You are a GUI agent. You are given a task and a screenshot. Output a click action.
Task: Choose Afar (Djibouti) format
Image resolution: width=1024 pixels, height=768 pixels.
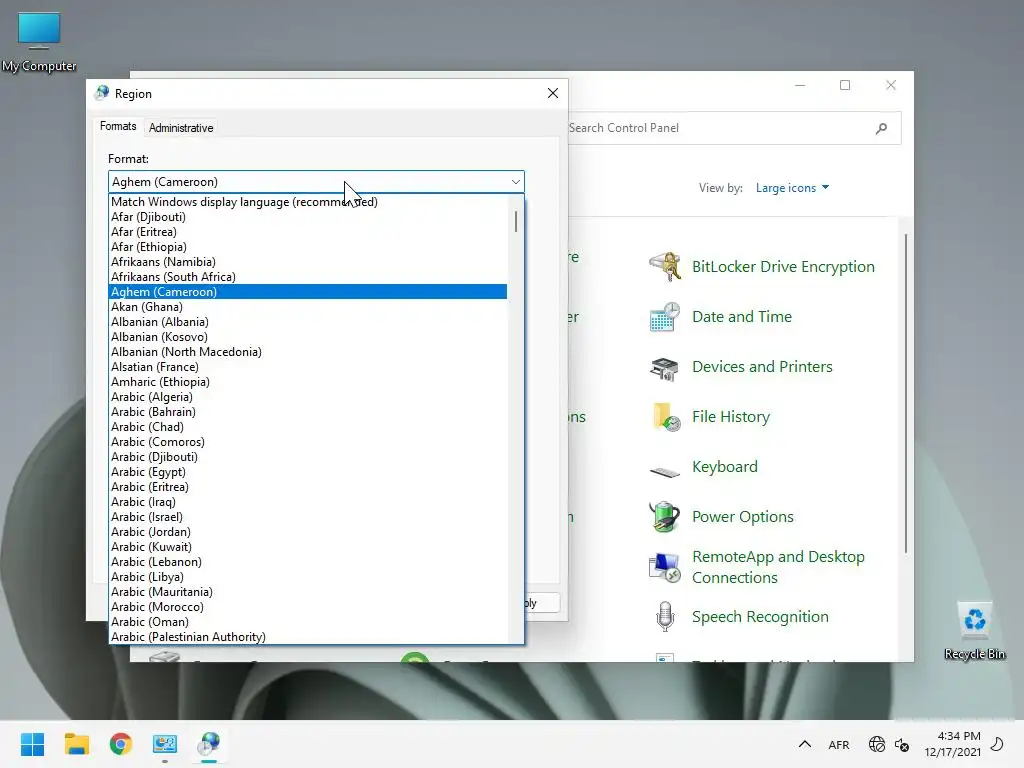(x=308, y=217)
